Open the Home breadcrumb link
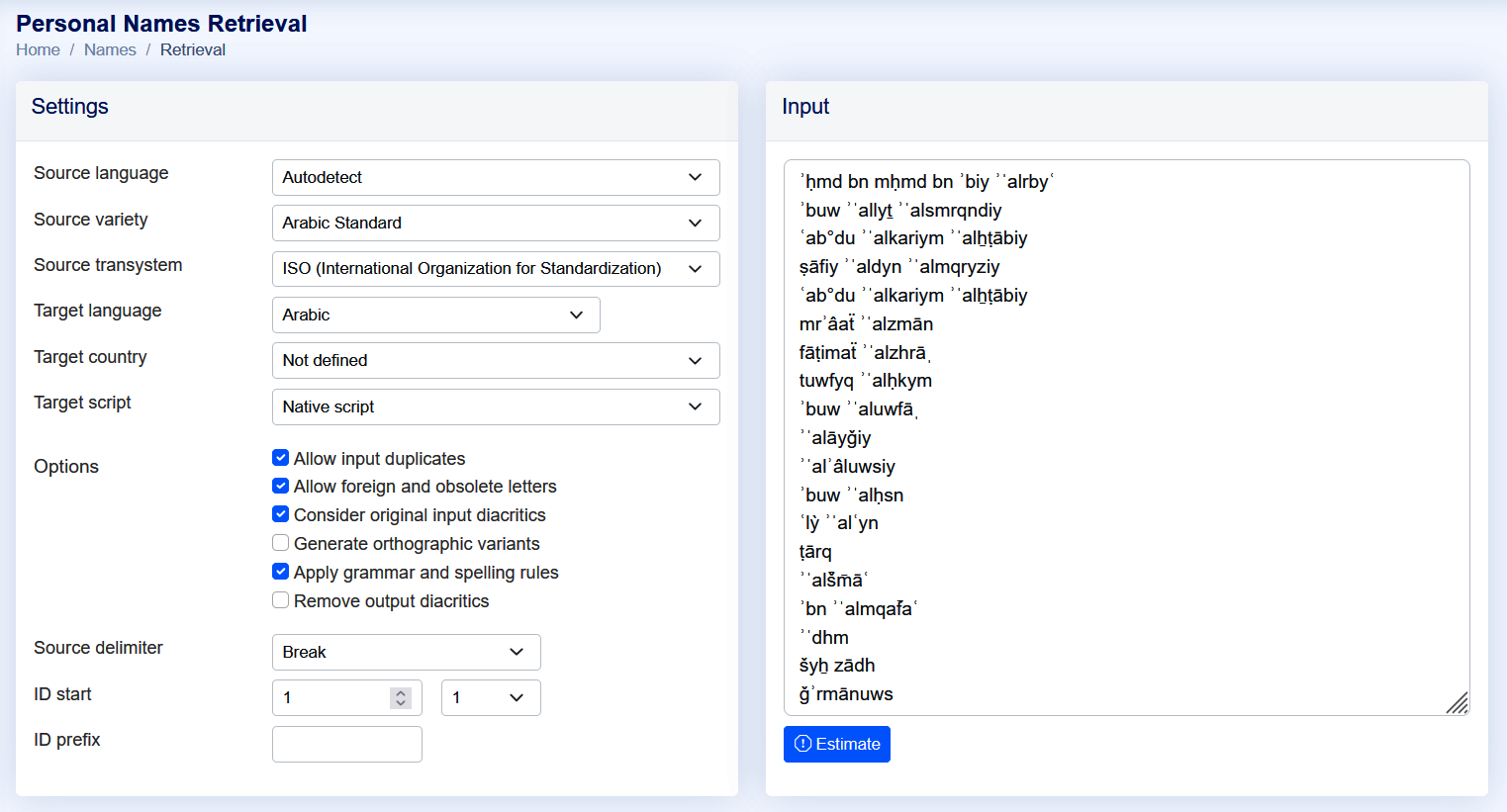Image resolution: width=1507 pixels, height=812 pixels. point(38,49)
